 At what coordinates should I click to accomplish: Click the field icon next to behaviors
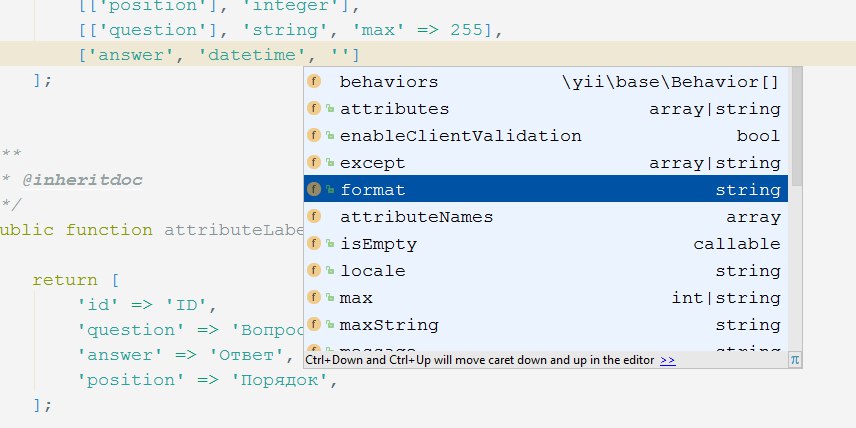click(x=313, y=82)
